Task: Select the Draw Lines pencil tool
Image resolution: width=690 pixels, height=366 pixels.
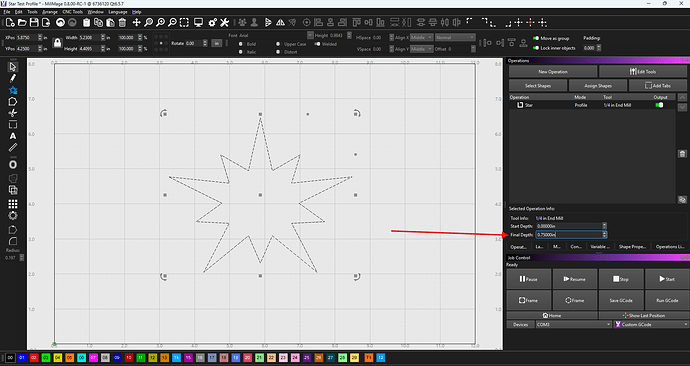Action: tap(13, 78)
